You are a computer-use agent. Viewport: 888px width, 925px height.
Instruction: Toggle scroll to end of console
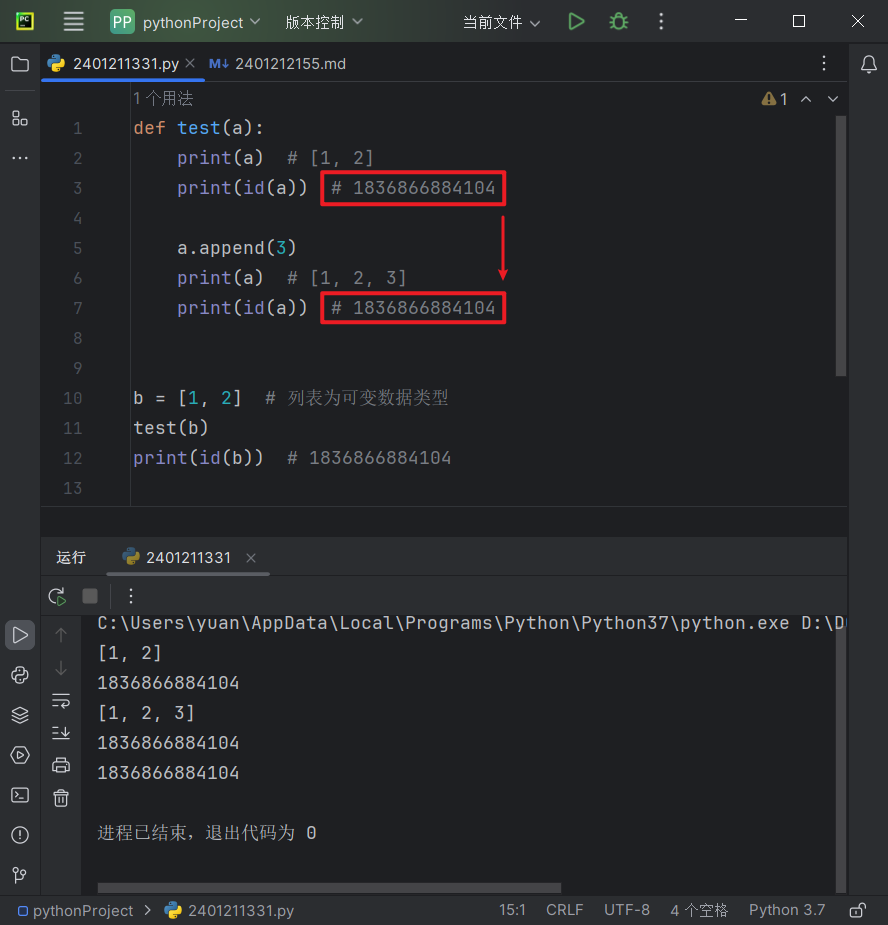click(61, 733)
